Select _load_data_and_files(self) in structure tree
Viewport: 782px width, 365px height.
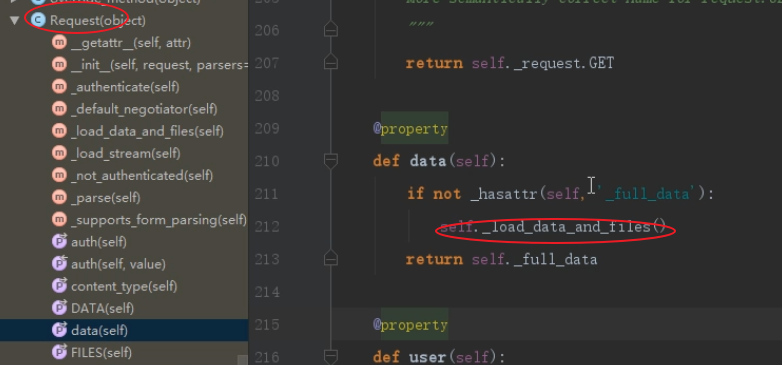coord(147,131)
